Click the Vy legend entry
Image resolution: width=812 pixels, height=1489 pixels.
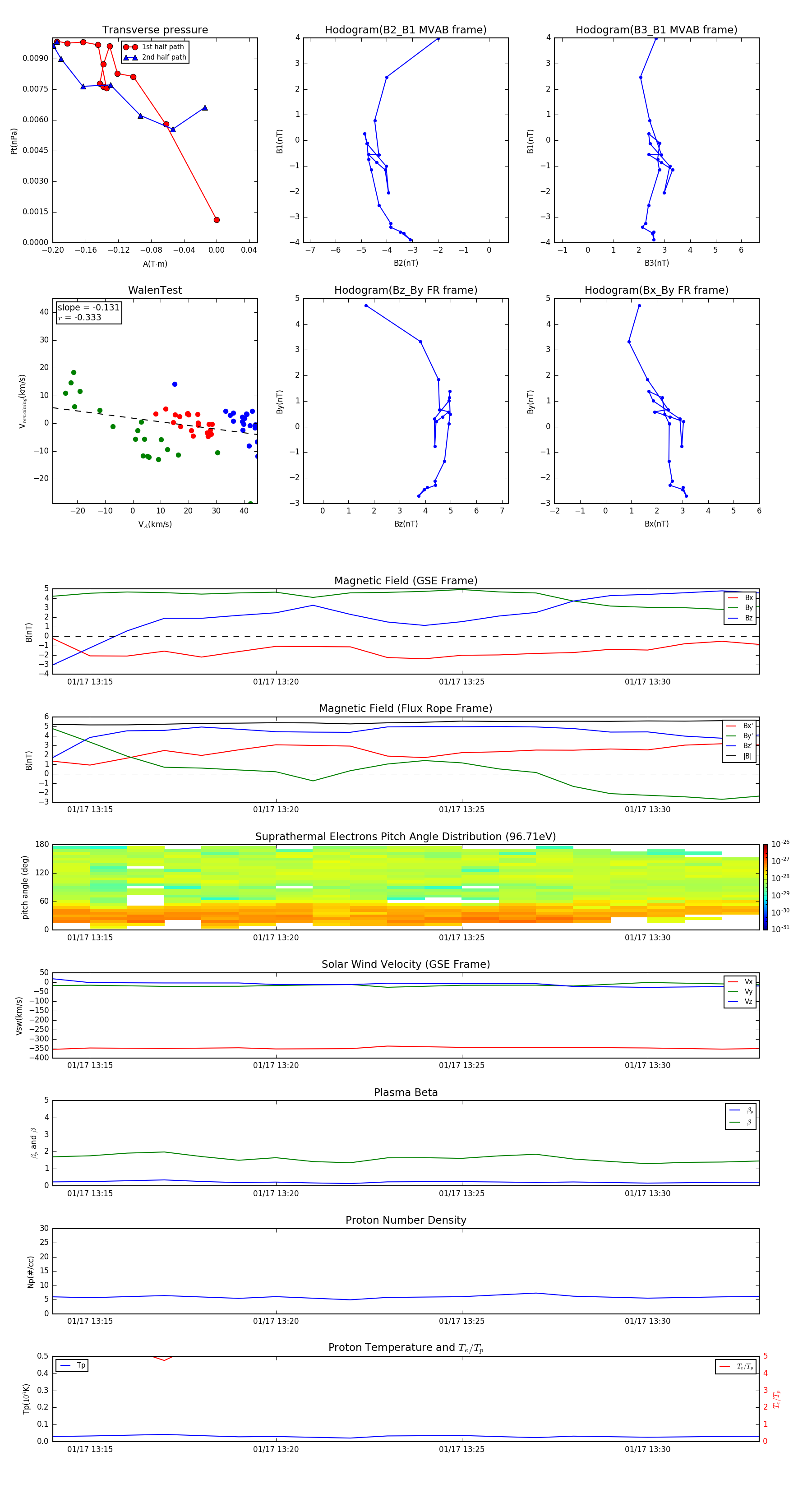[740, 991]
